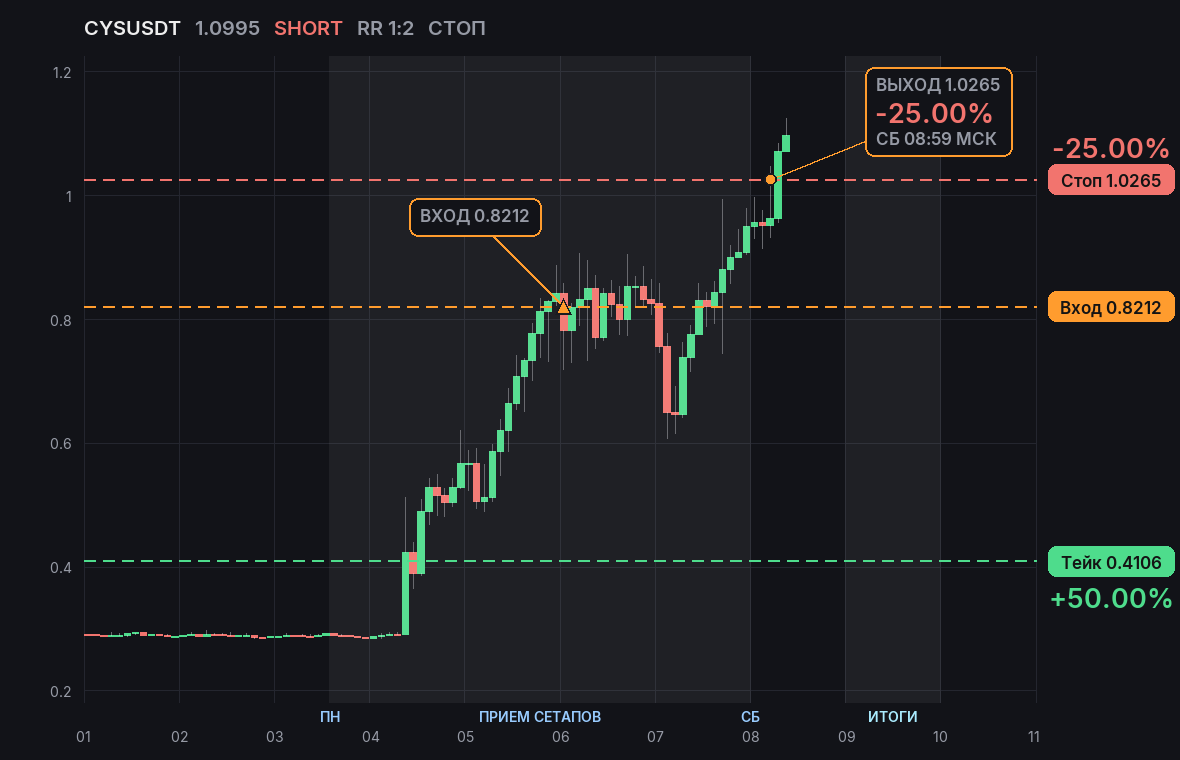Screen dimensions: 1180x760
Task: Select the orange Вход 0.8212 price tag
Action: (1111, 307)
